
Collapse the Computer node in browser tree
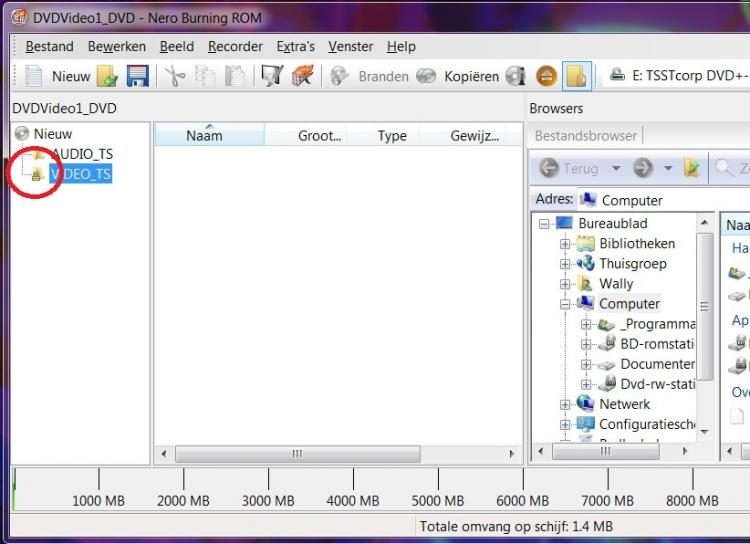(566, 304)
